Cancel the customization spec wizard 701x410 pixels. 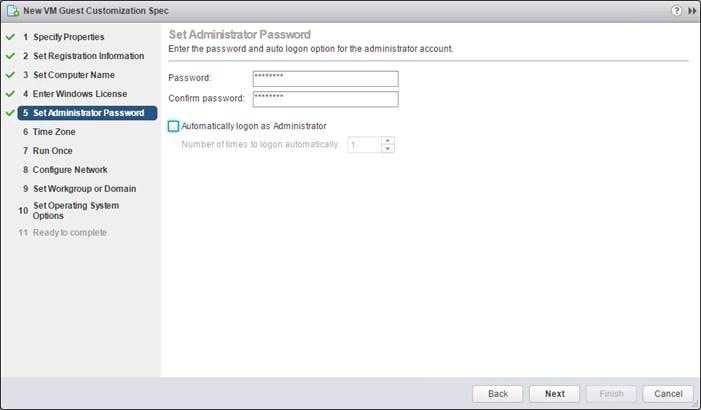668,393
